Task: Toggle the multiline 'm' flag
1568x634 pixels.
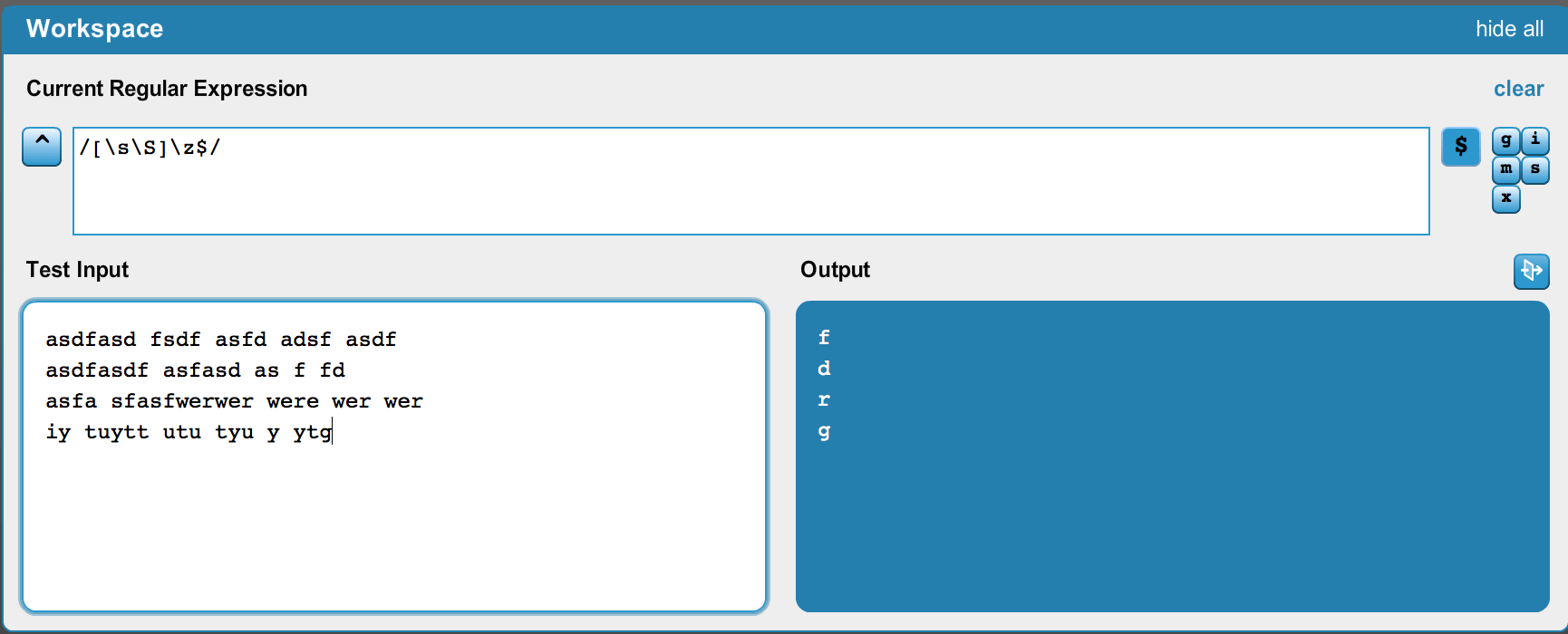Action: pos(1505,169)
